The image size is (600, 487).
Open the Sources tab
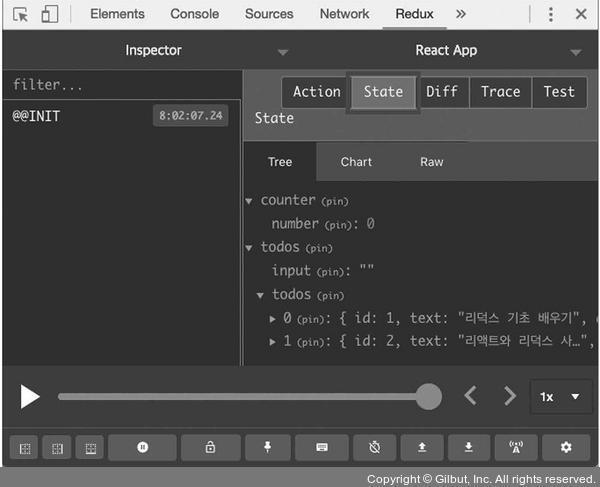[269, 14]
